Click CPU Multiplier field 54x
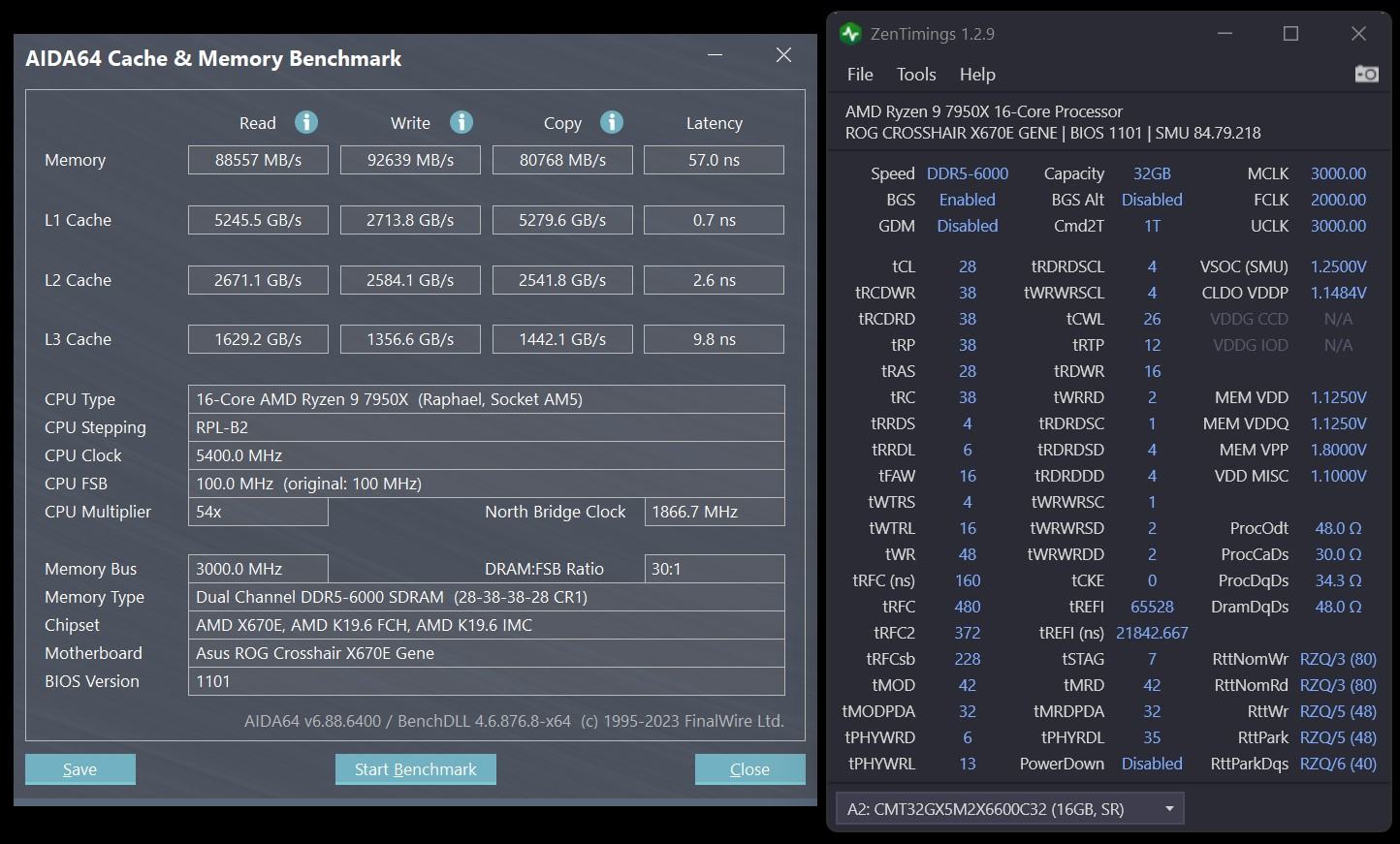Viewport: 1400px width, 844px height. coord(258,512)
